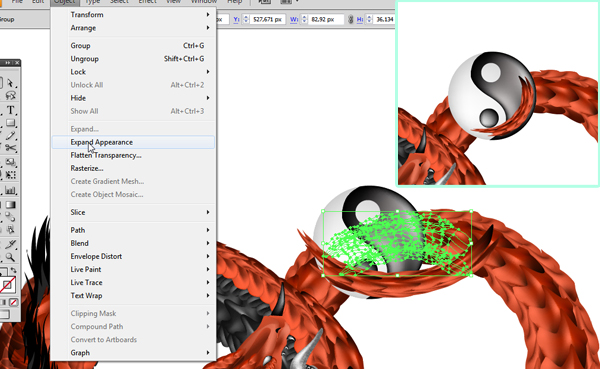600x369 pixels.
Task: Select the Zoom magnifier tool
Action: coord(10,257)
